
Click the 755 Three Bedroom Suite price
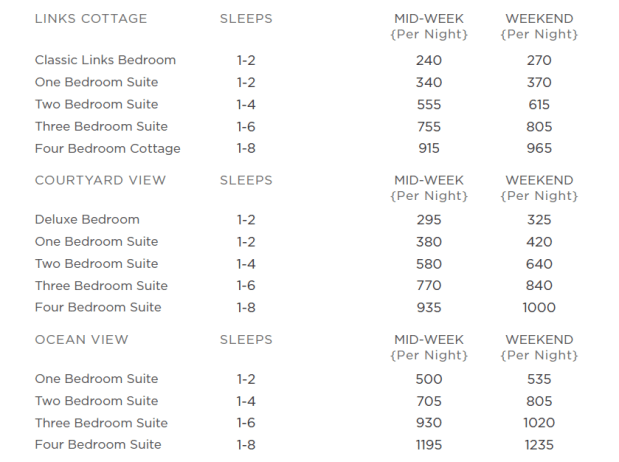pyautogui.click(x=429, y=127)
